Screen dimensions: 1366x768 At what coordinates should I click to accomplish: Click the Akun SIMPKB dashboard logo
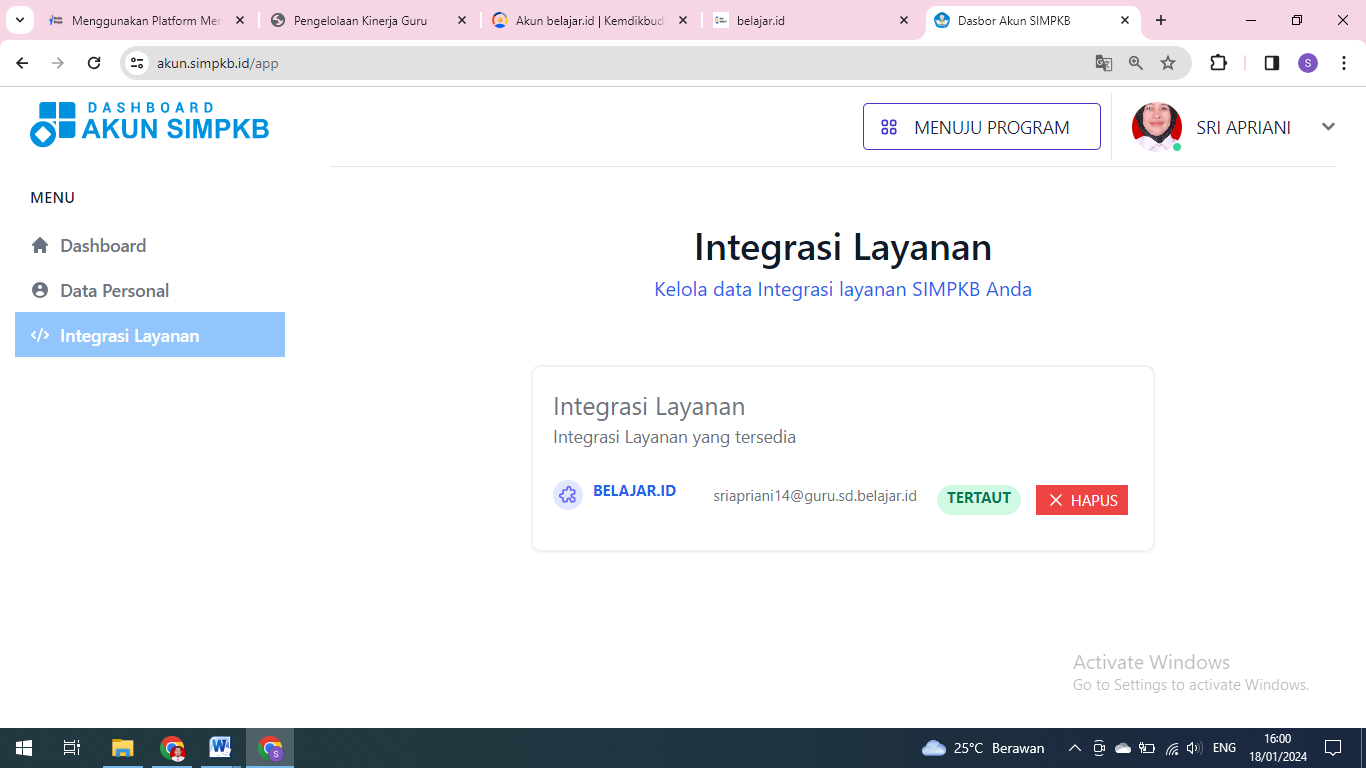click(x=149, y=124)
